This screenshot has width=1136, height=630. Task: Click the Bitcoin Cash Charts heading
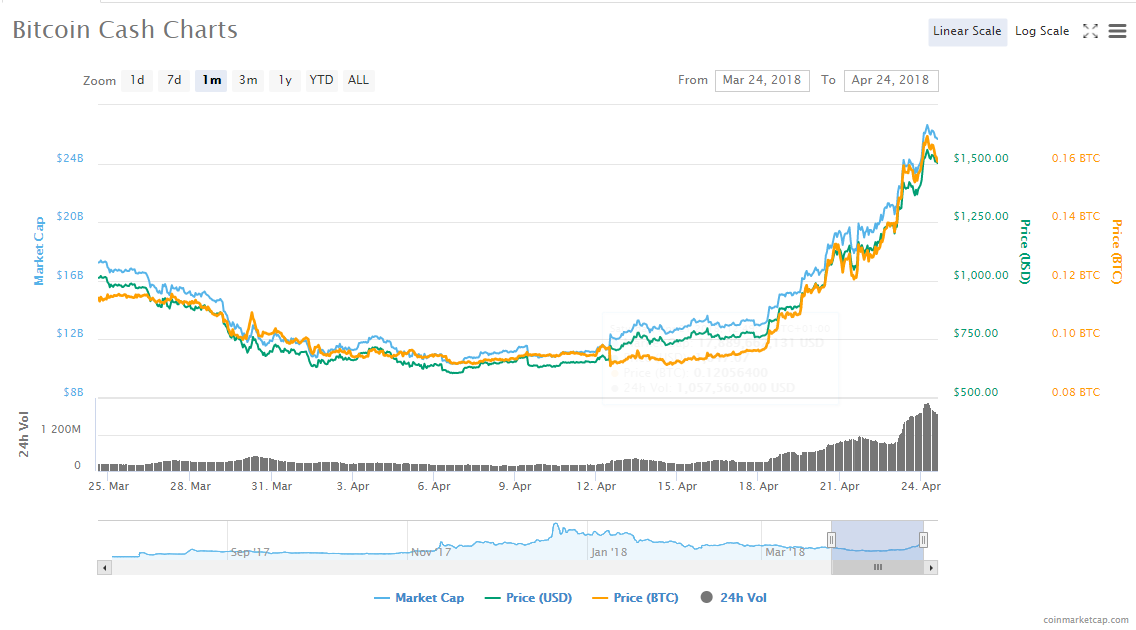(x=124, y=30)
